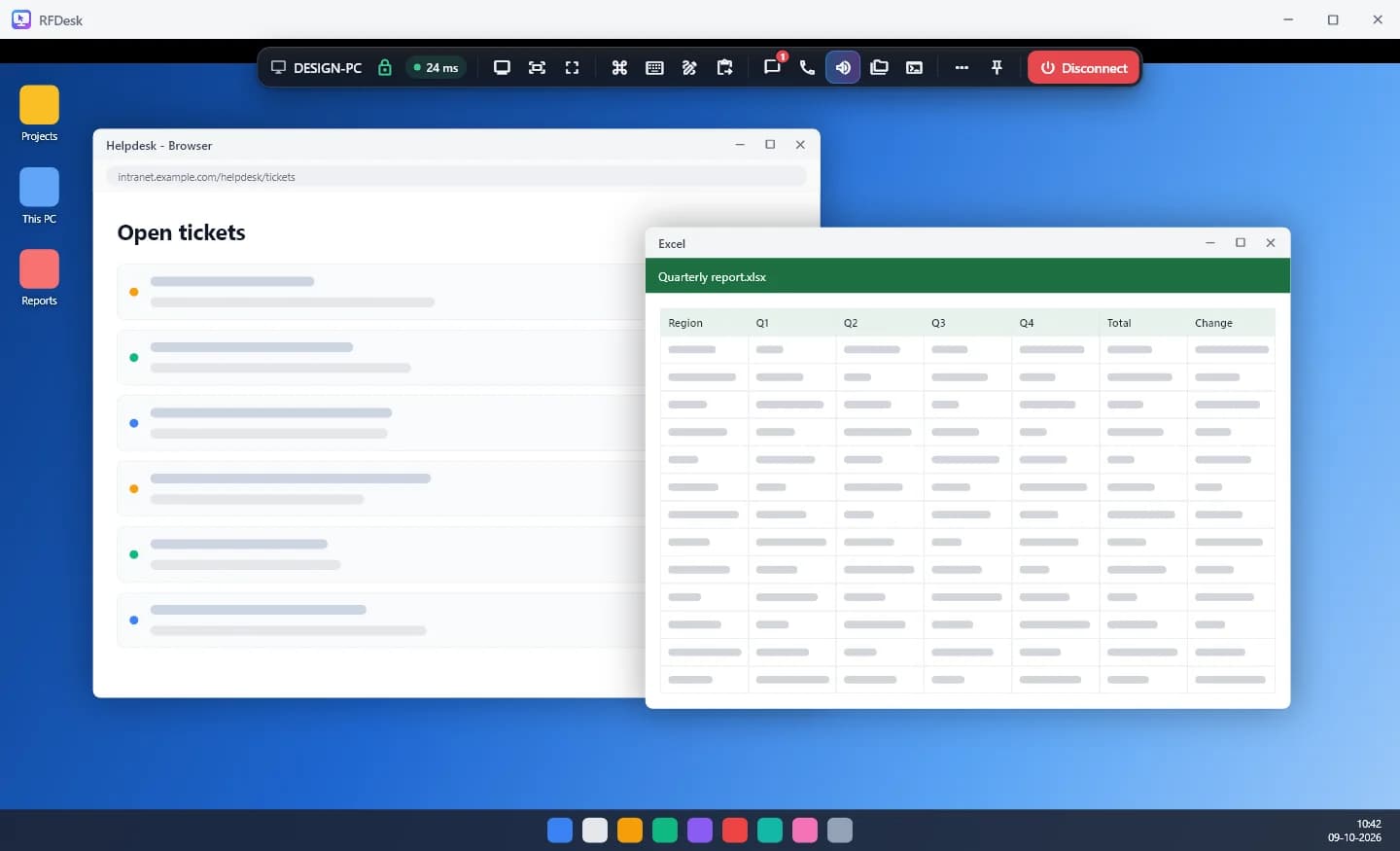Click the orange remote taskbar app icon
This screenshot has width=1400, height=851.
pos(630,830)
